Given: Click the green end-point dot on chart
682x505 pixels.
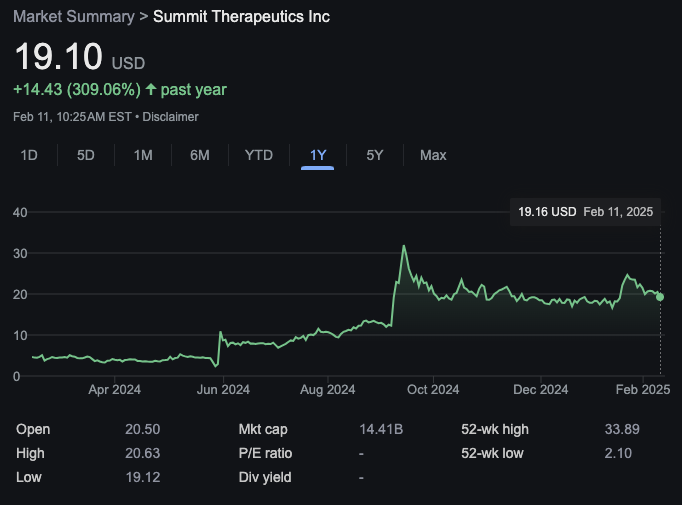Looking at the screenshot, I should tap(660, 297).
